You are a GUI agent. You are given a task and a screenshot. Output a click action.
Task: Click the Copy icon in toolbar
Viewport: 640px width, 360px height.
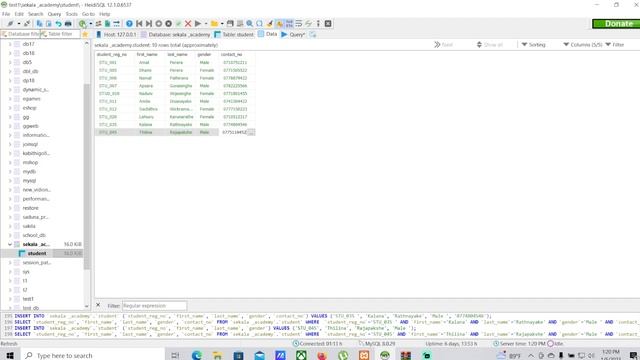click(39, 24)
